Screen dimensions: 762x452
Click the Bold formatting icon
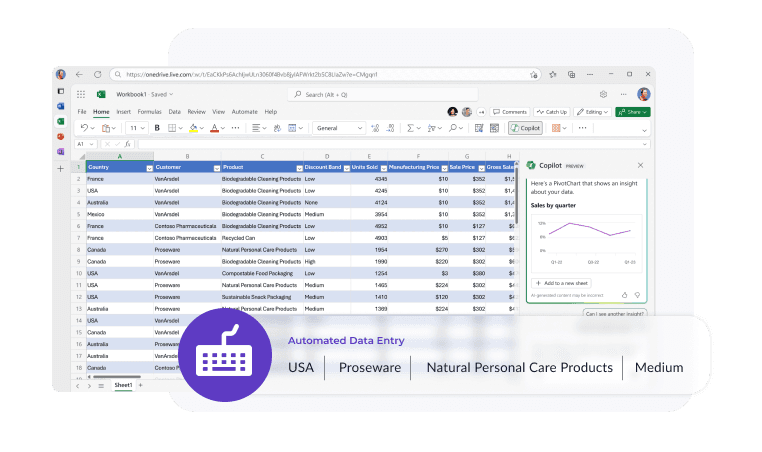pyautogui.click(x=157, y=128)
